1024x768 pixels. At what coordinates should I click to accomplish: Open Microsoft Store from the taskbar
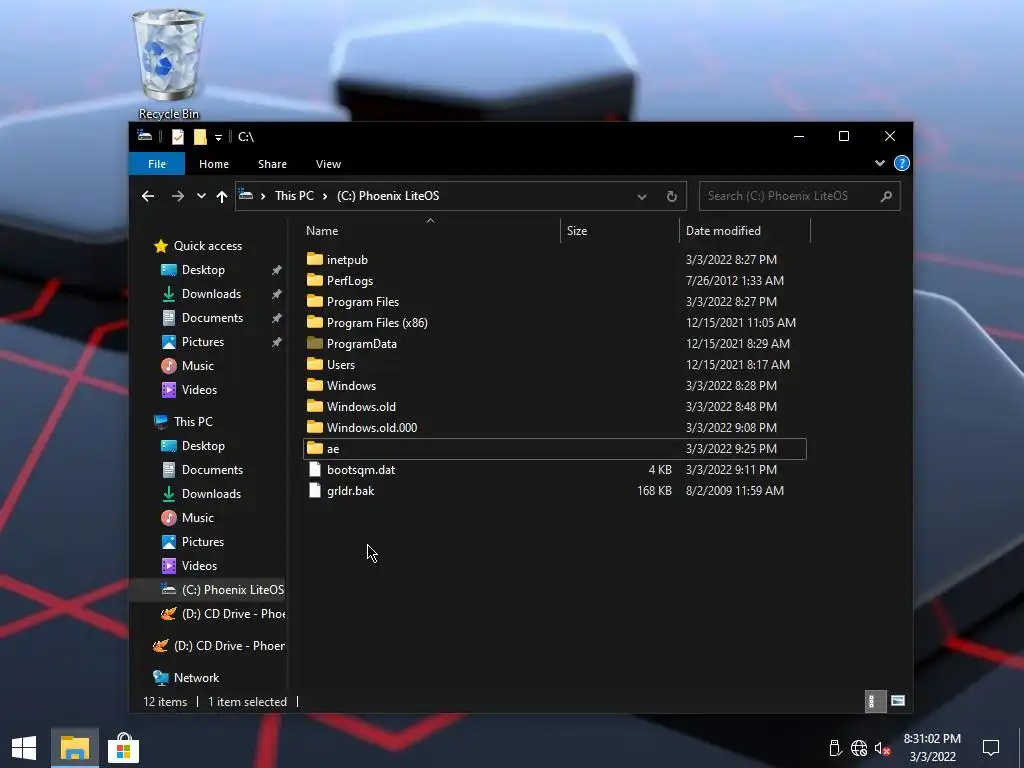123,748
